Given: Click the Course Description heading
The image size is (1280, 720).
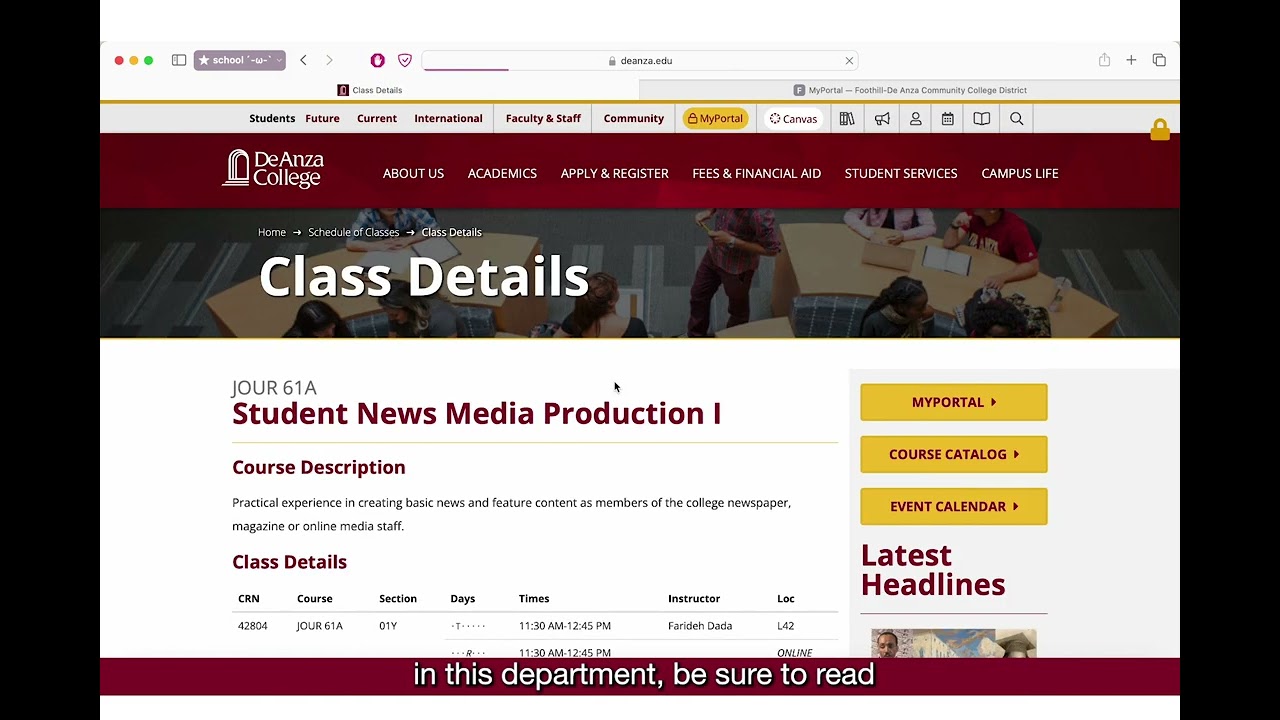Looking at the screenshot, I should coord(319,467).
